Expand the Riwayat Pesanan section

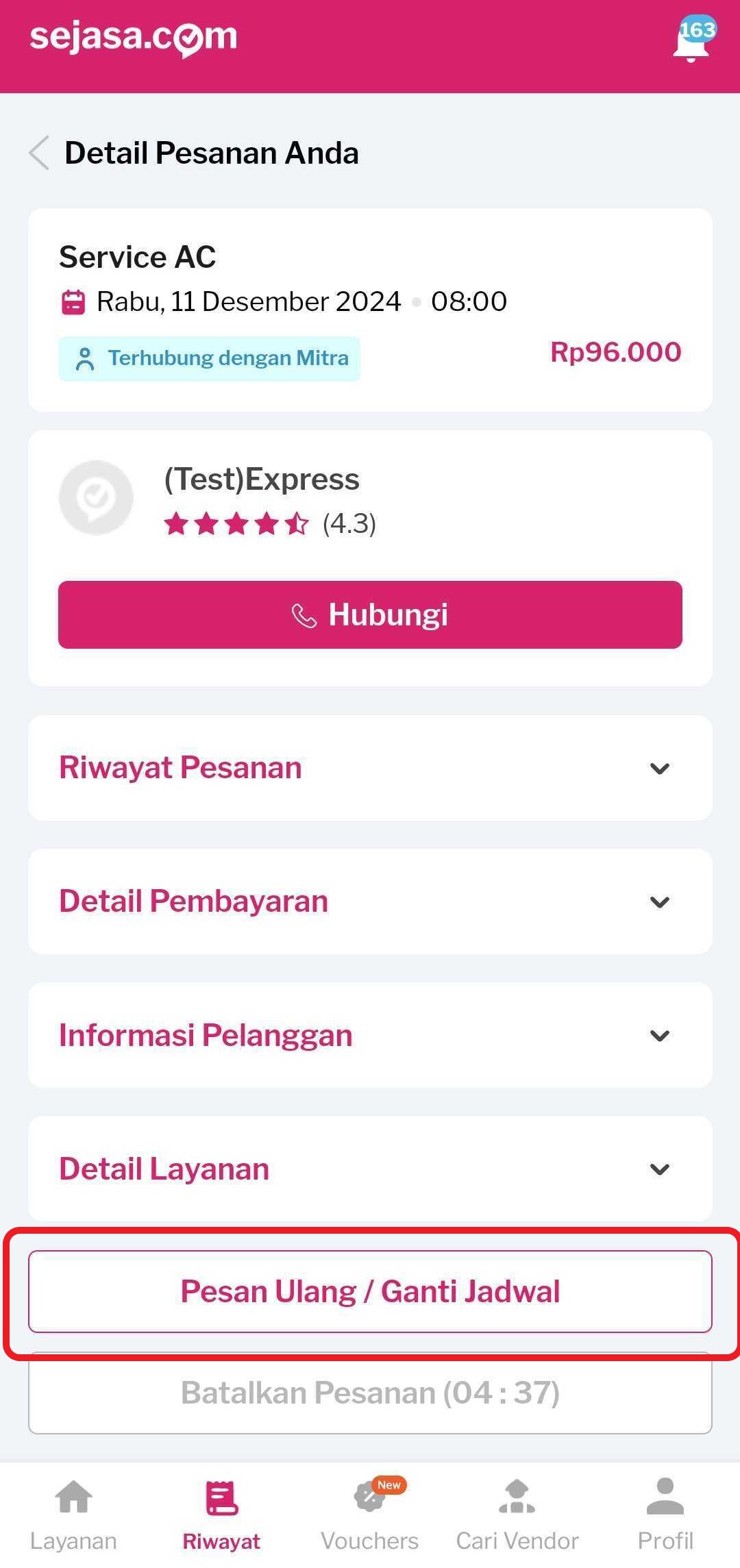click(x=370, y=768)
